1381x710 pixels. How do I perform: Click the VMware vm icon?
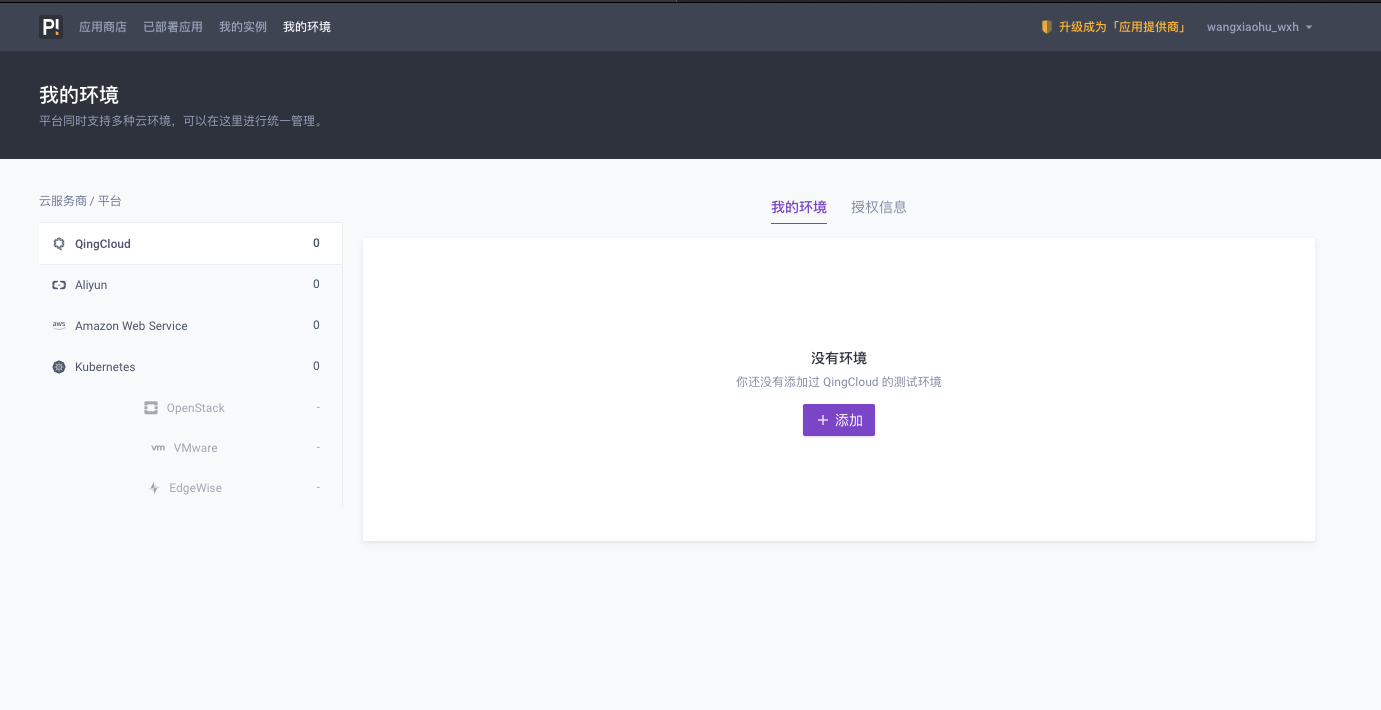pos(158,448)
